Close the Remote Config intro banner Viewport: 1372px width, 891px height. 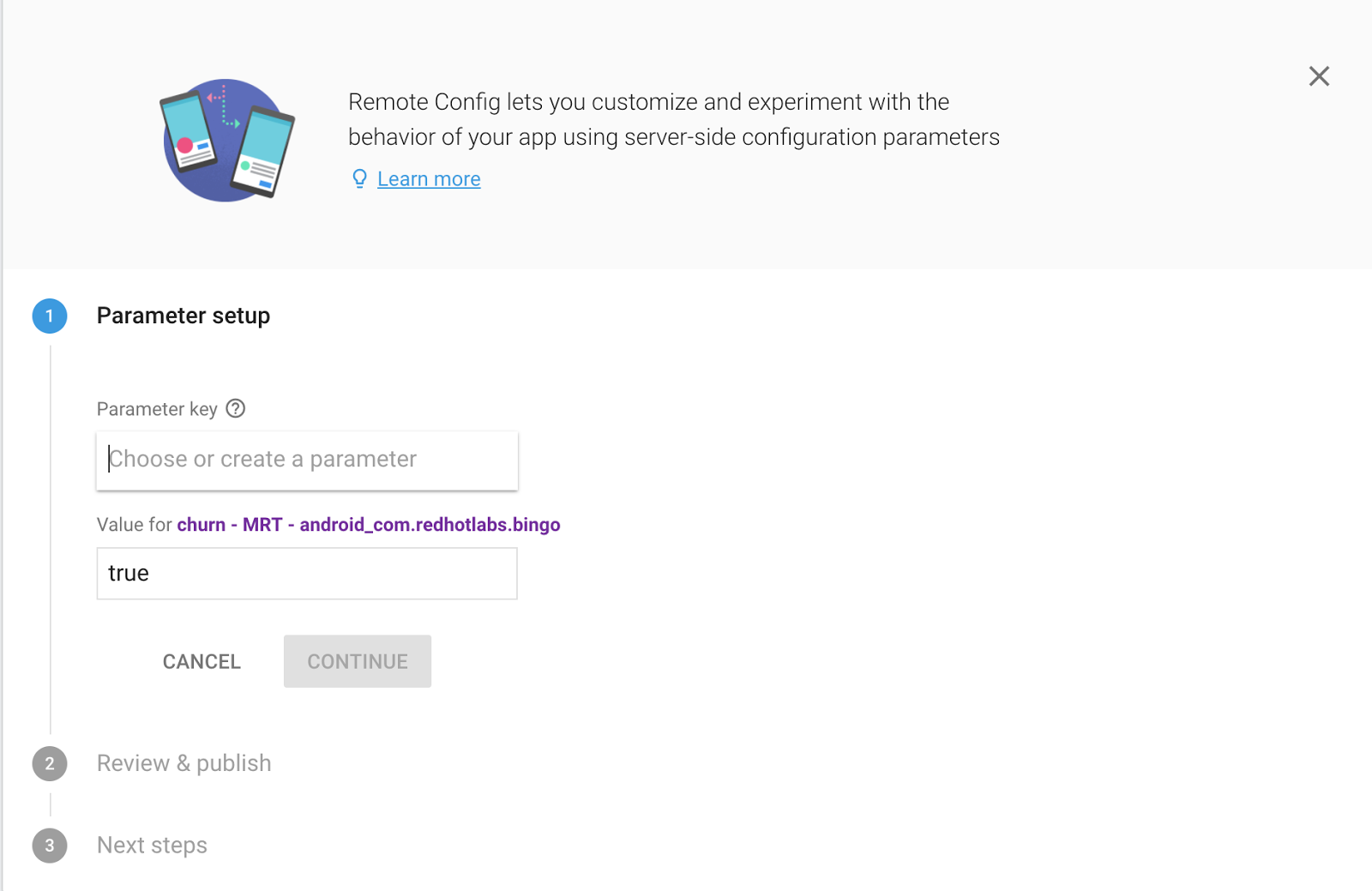tap(1319, 76)
